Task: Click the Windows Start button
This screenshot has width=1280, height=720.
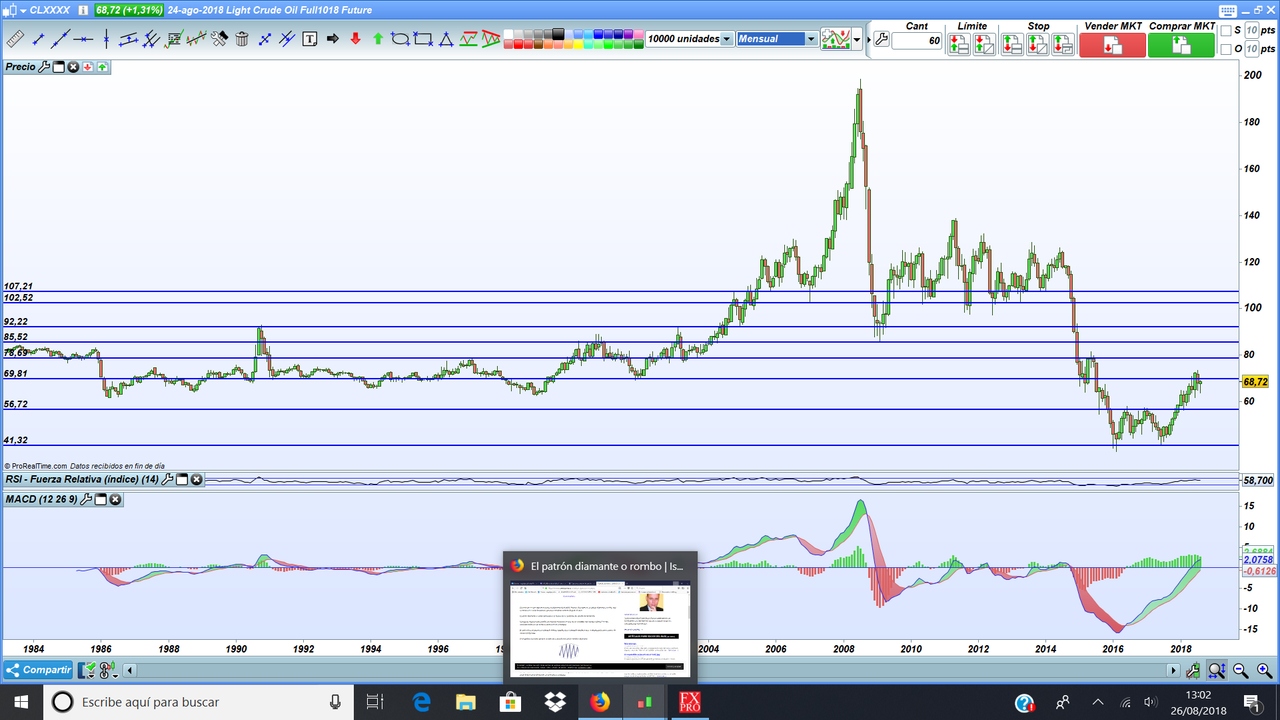Action: tap(21, 702)
